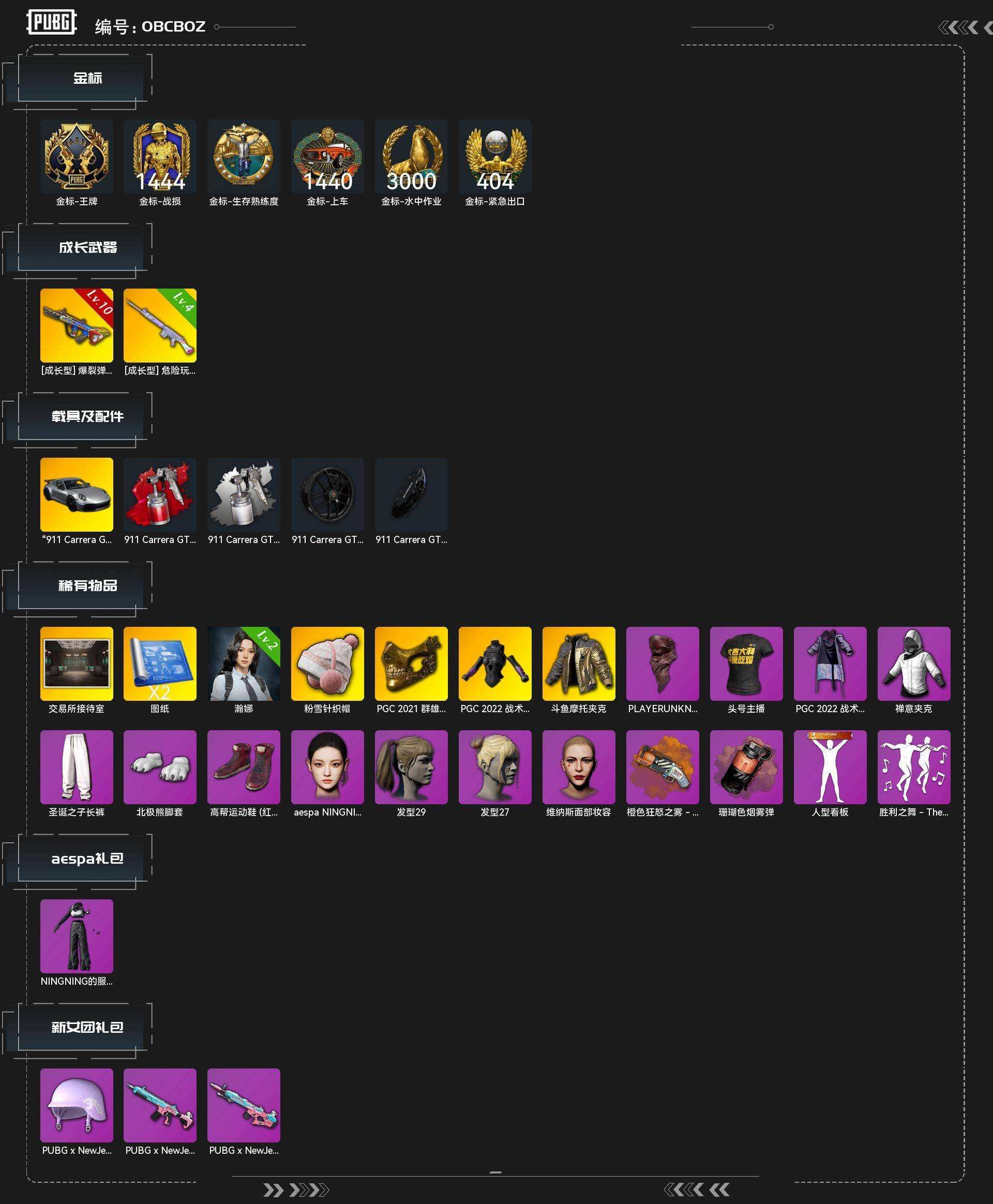
Task: Select the 金标-水中作业 medal showing 3000
Action: coord(411,156)
